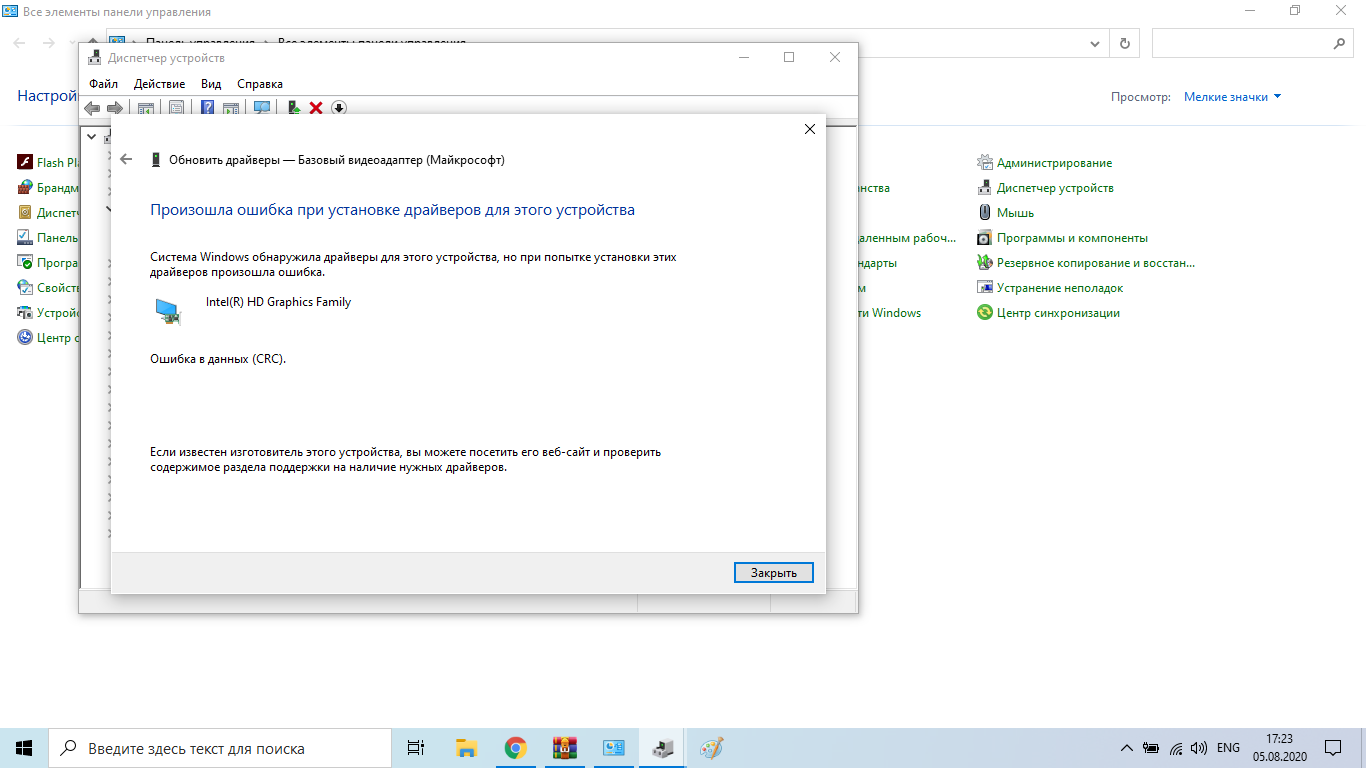Screen dimensions: 1366x768
Task: Open Центр синхронизации in Control Panel
Action: (1058, 313)
